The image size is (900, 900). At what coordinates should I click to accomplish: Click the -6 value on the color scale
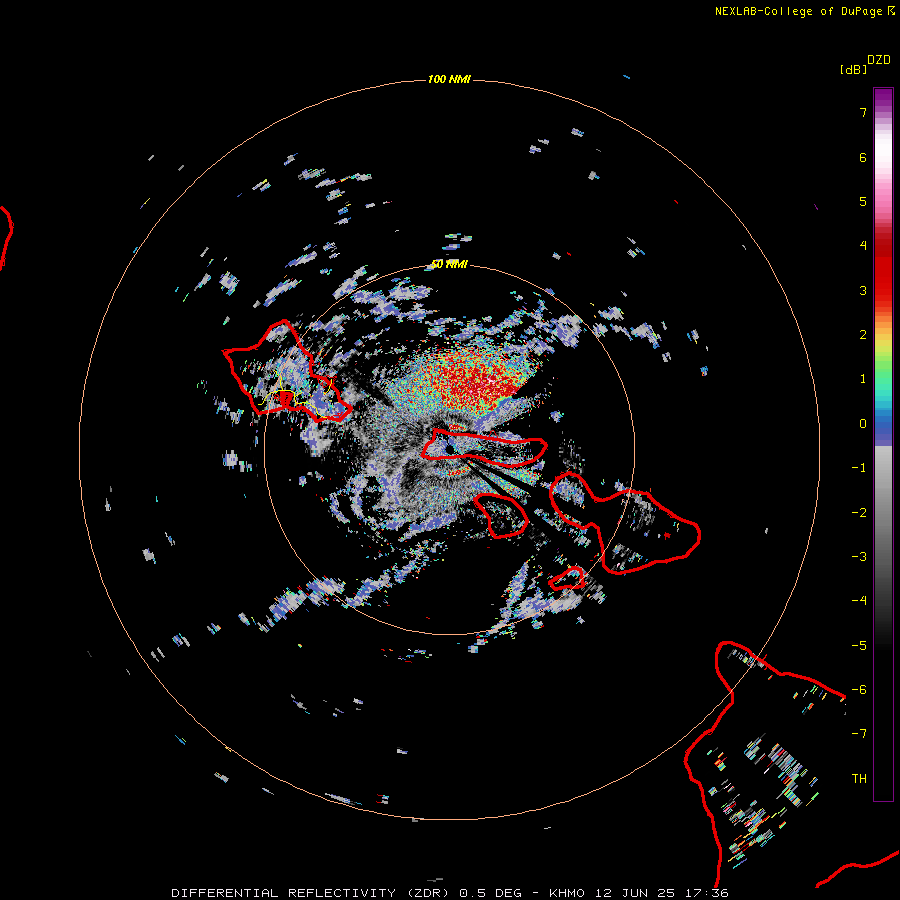point(859,690)
